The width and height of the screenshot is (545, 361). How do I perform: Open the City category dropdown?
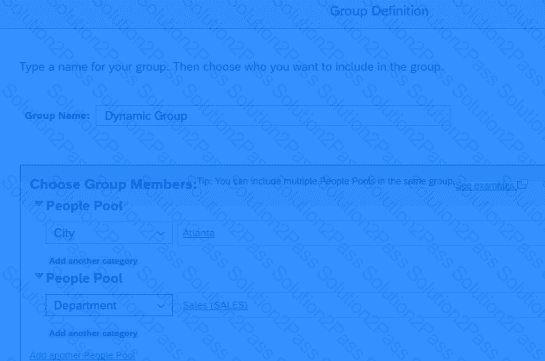(109, 233)
